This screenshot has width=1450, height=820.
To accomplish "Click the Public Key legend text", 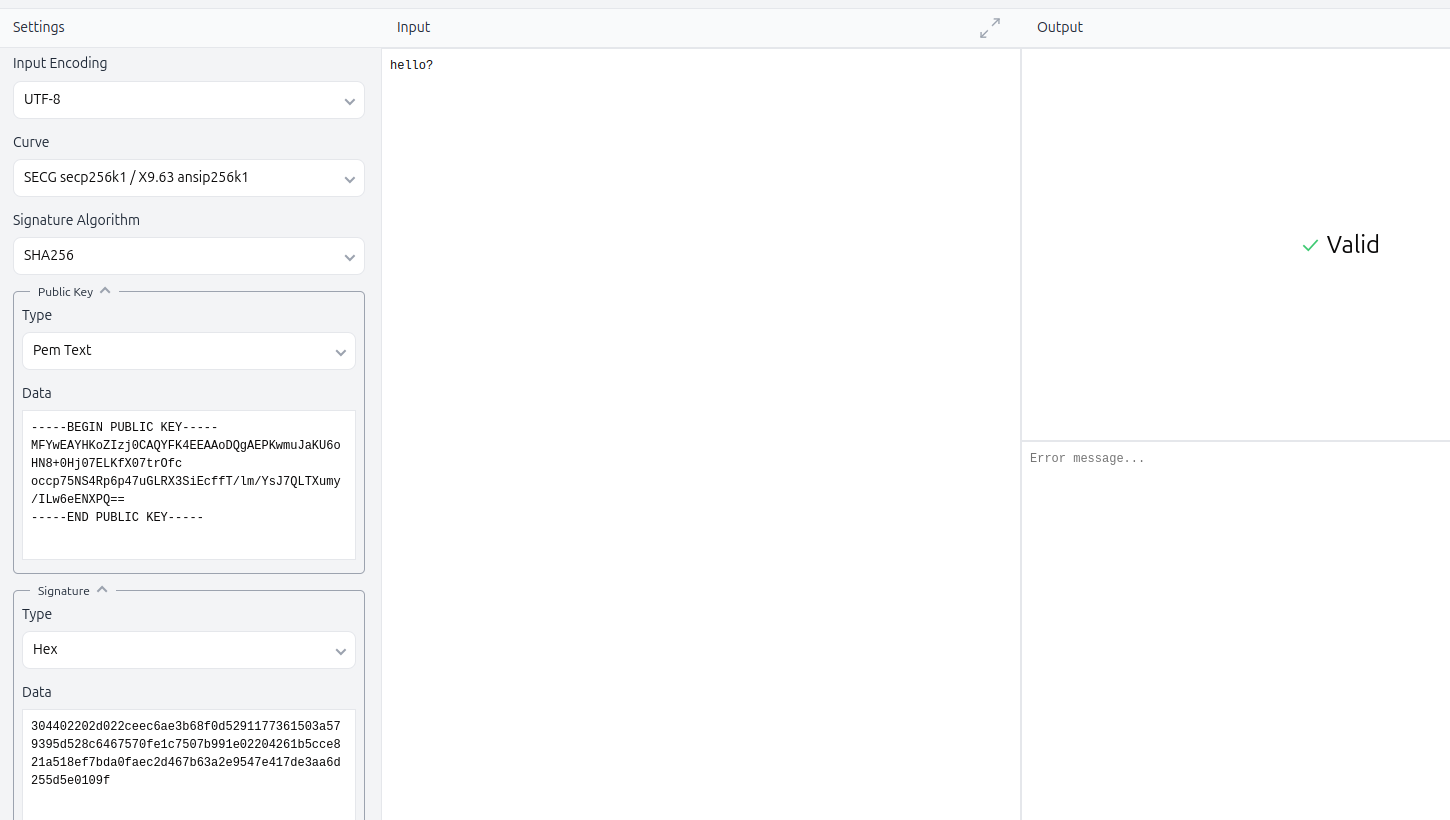I will (x=65, y=292).
